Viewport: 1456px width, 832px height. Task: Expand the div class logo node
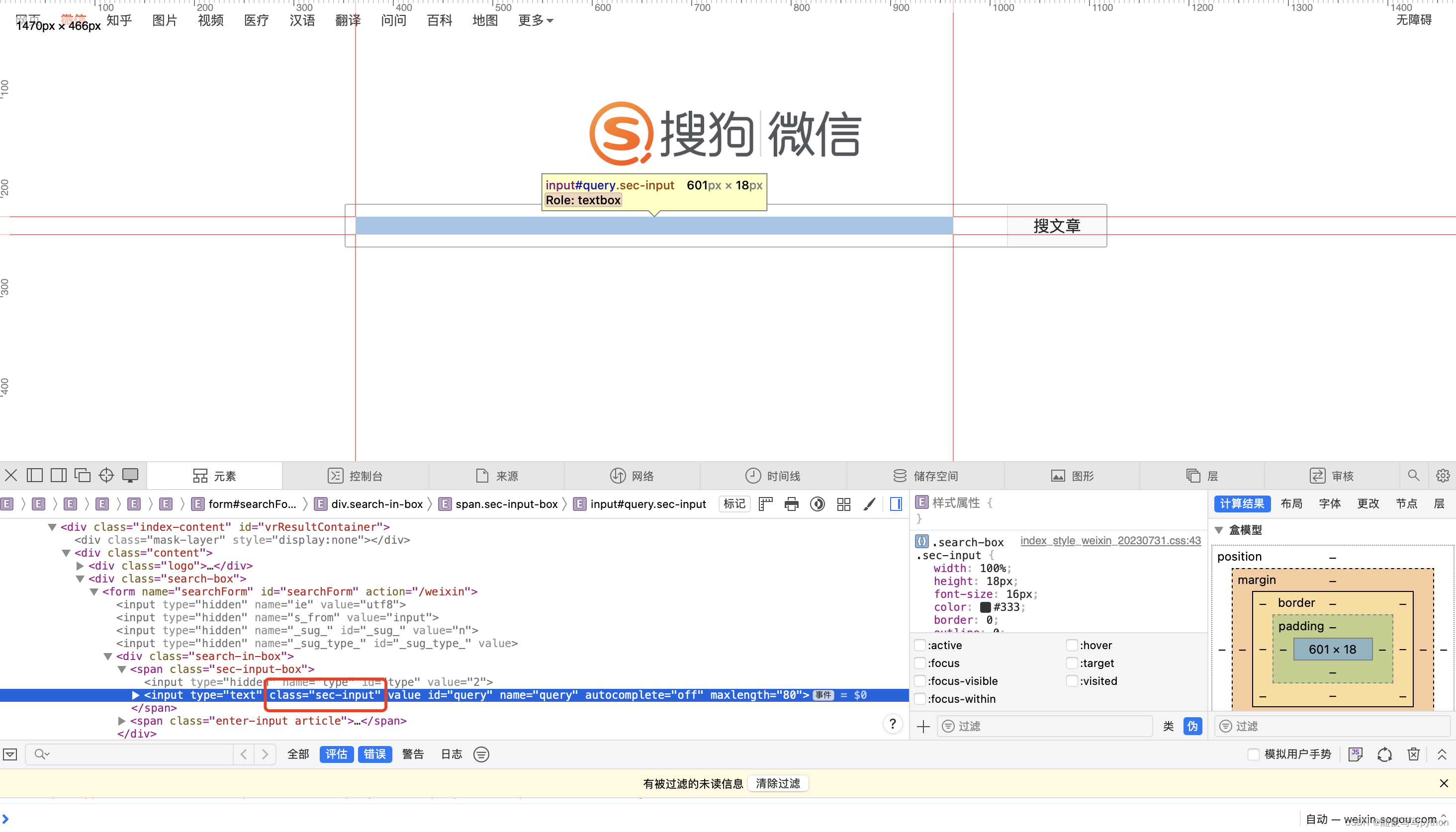(80, 566)
